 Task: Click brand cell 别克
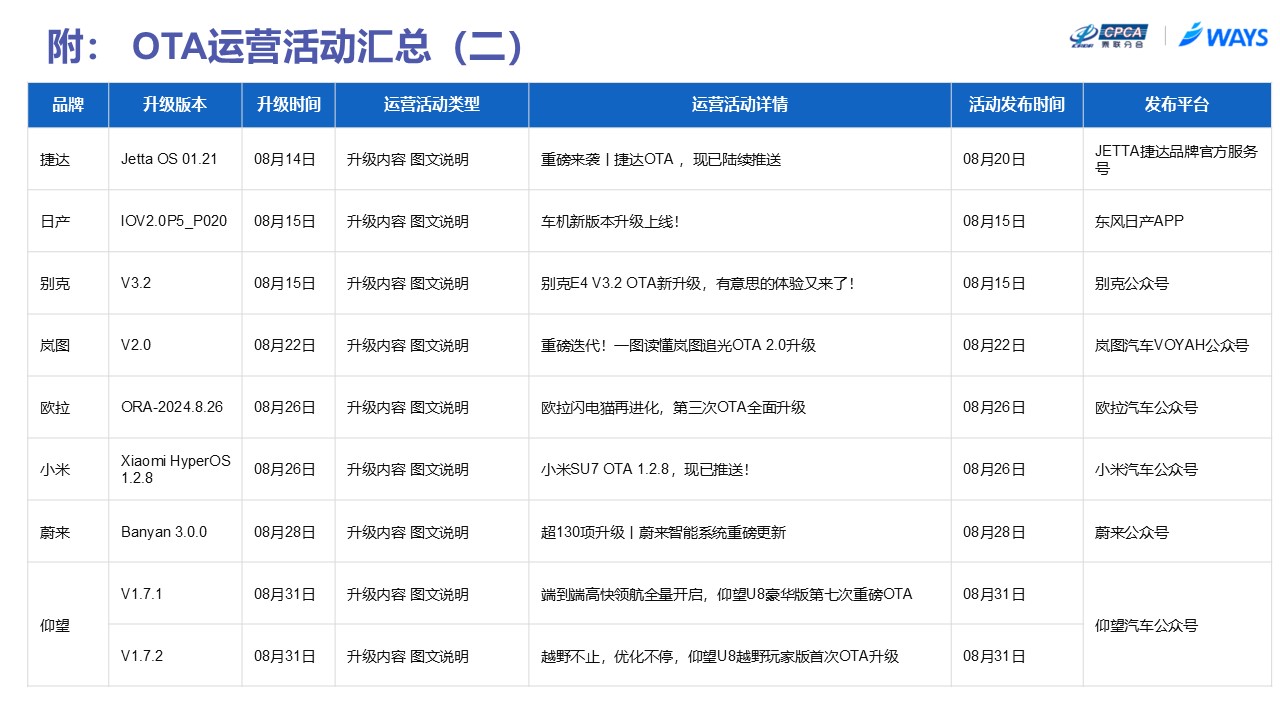(55, 283)
